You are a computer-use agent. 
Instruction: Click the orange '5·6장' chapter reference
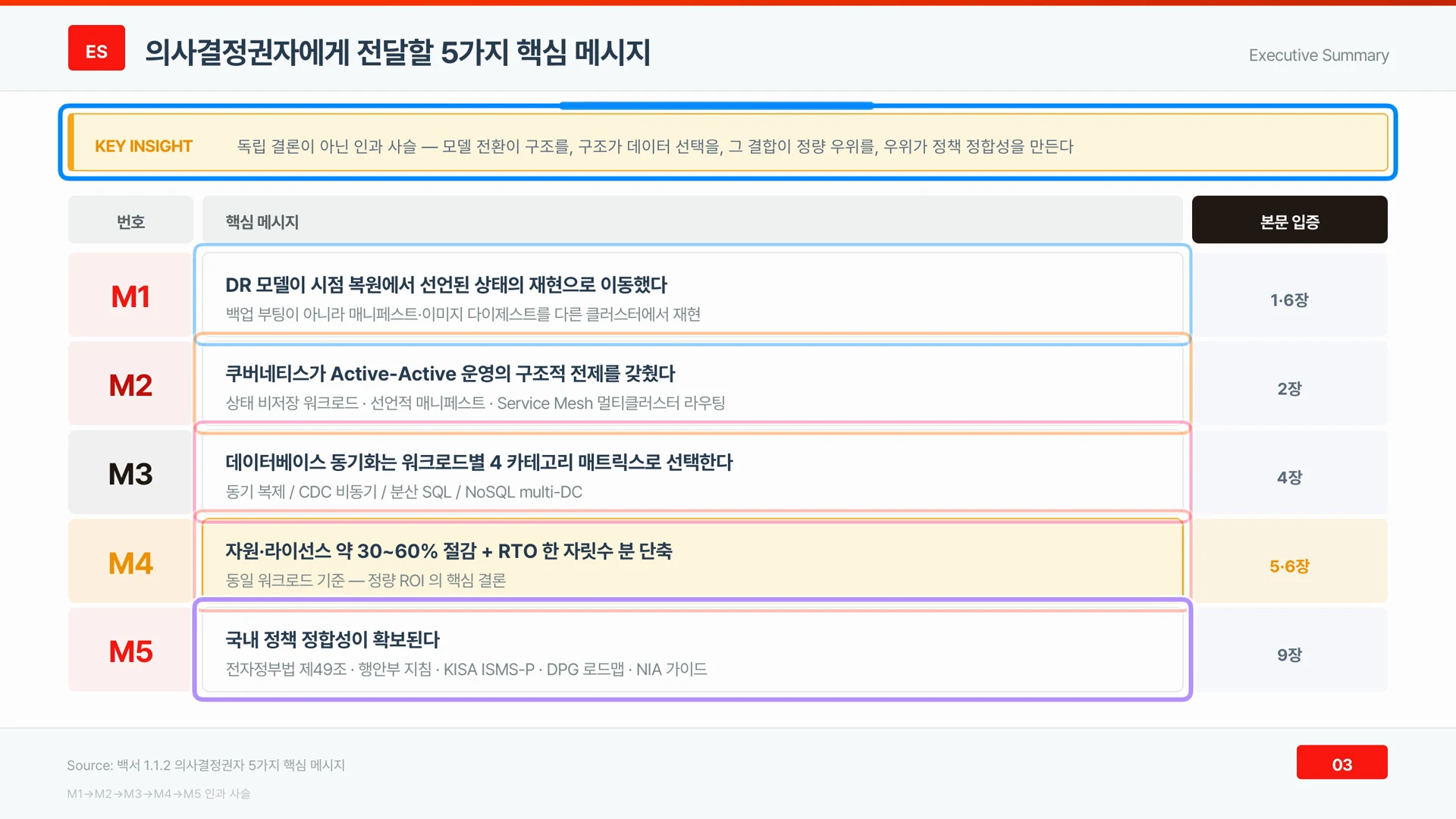coord(1289,566)
